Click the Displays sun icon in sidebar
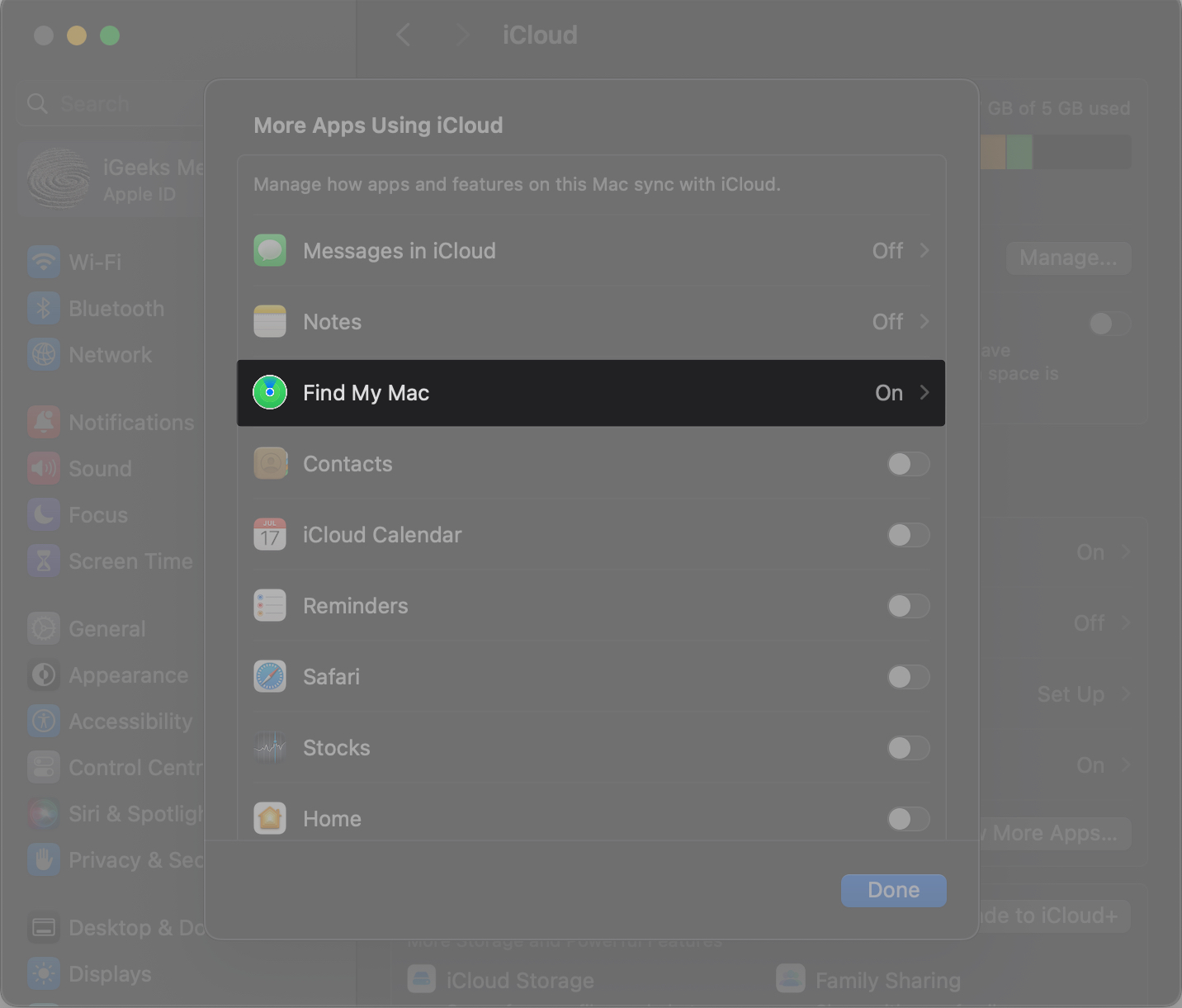The height and width of the screenshot is (1008, 1182). tap(44, 974)
